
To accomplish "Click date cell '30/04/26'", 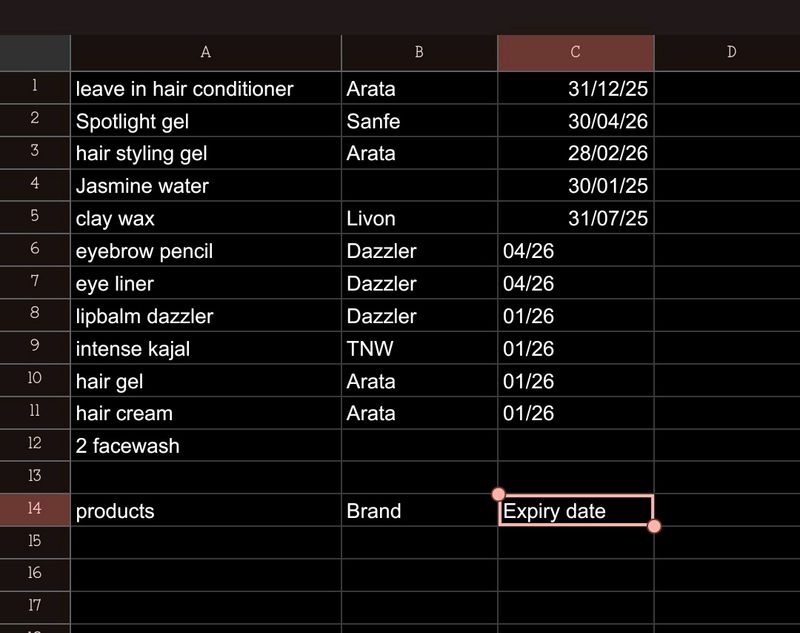I will click(576, 121).
